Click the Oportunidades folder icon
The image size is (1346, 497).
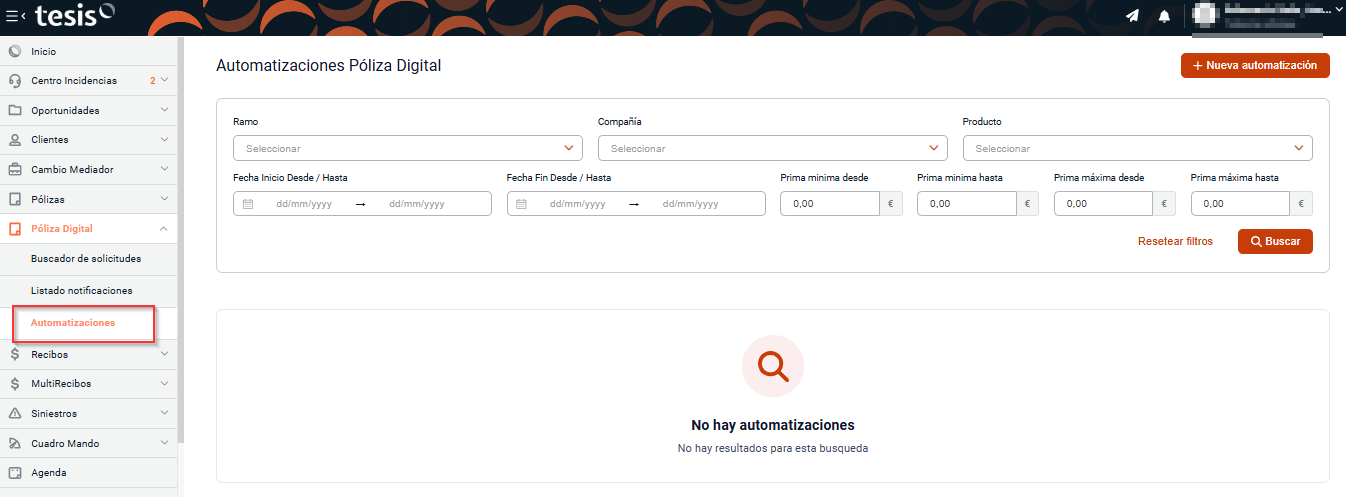point(15,110)
